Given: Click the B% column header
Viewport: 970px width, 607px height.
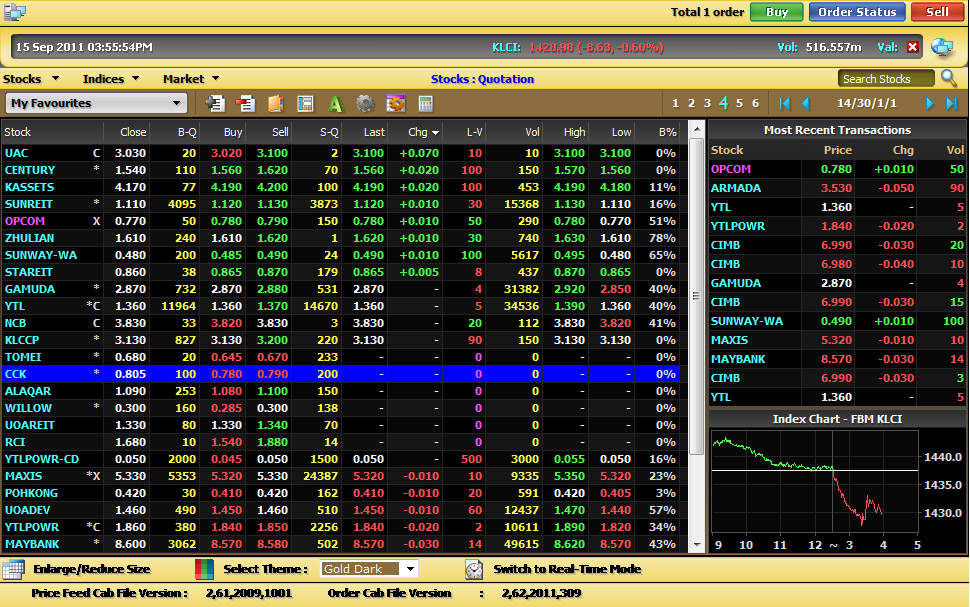Looking at the screenshot, I should click(x=667, y=132).
